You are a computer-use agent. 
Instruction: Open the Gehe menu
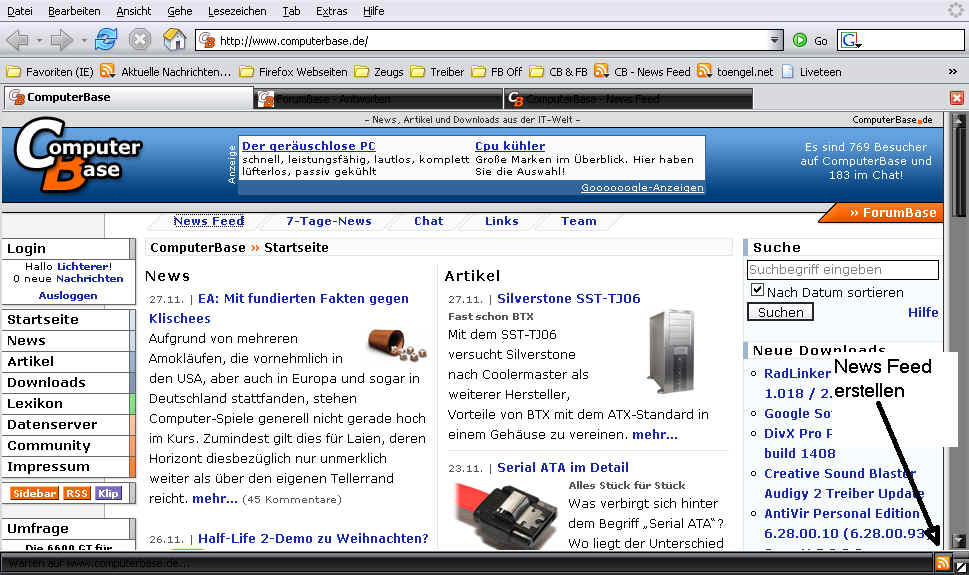pos(179,11)
